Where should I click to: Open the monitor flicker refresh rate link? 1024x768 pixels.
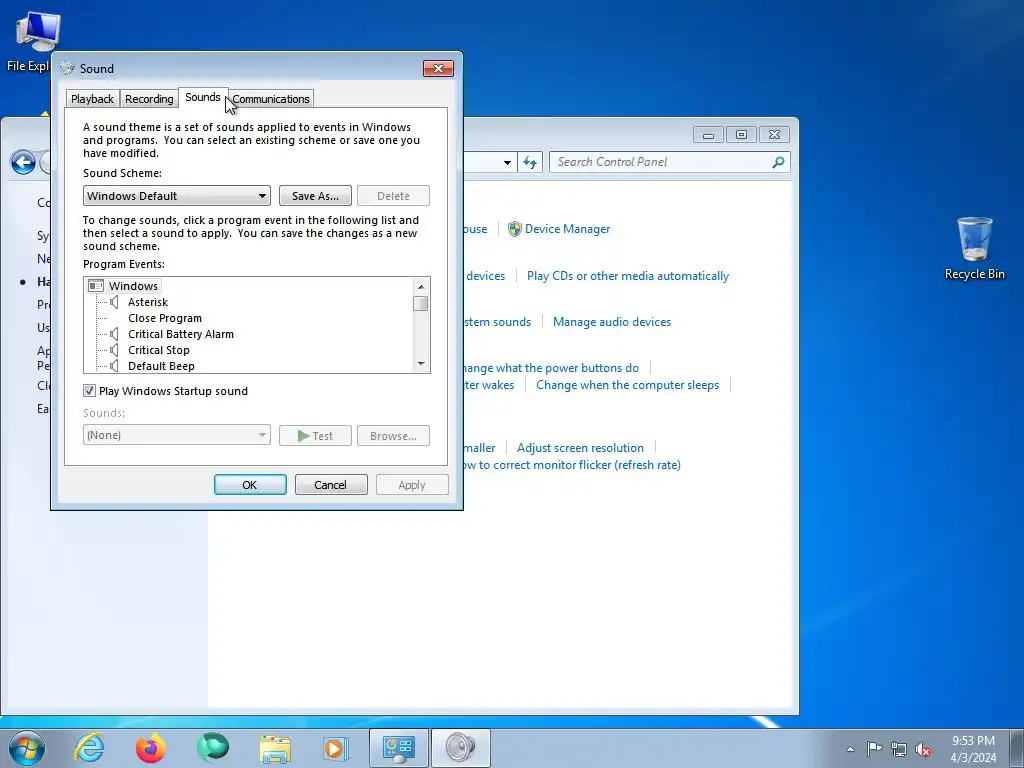pos(571,465)
